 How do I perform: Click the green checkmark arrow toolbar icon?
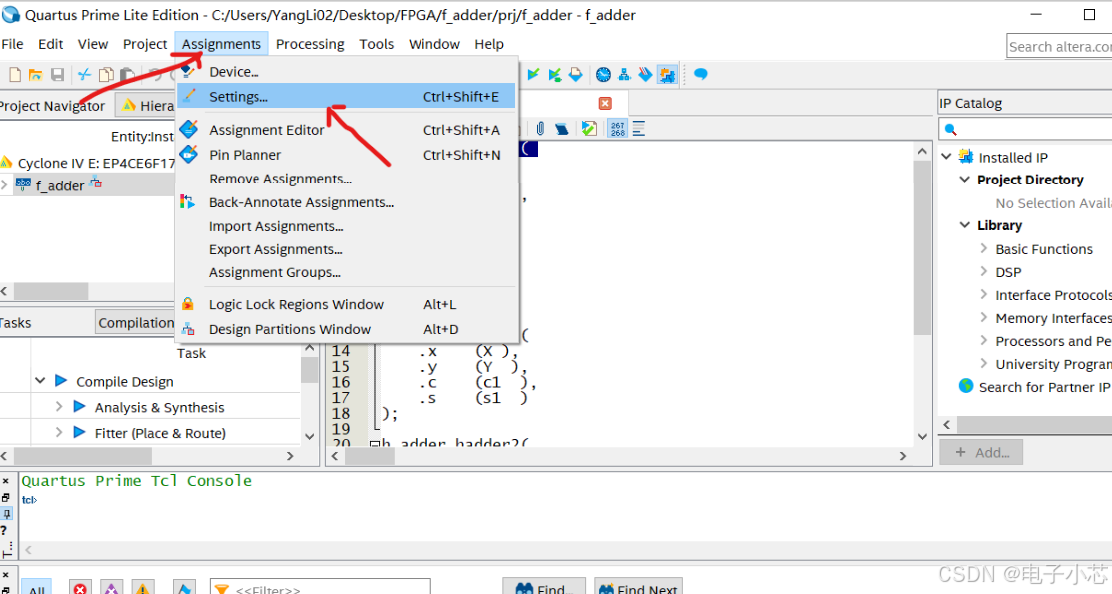click(533, 74)
